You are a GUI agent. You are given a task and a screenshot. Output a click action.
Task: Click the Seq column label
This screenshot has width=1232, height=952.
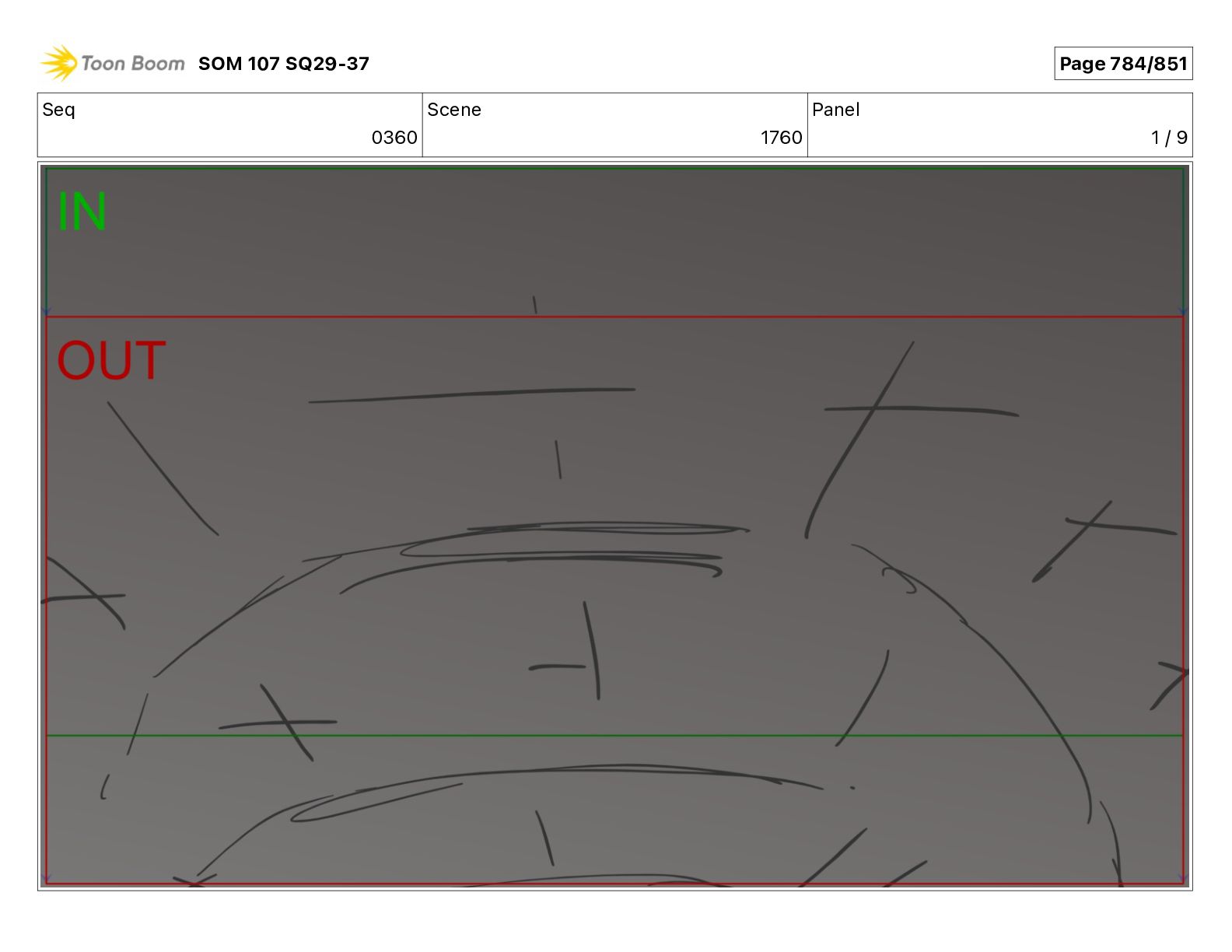(x=59, y=110)
